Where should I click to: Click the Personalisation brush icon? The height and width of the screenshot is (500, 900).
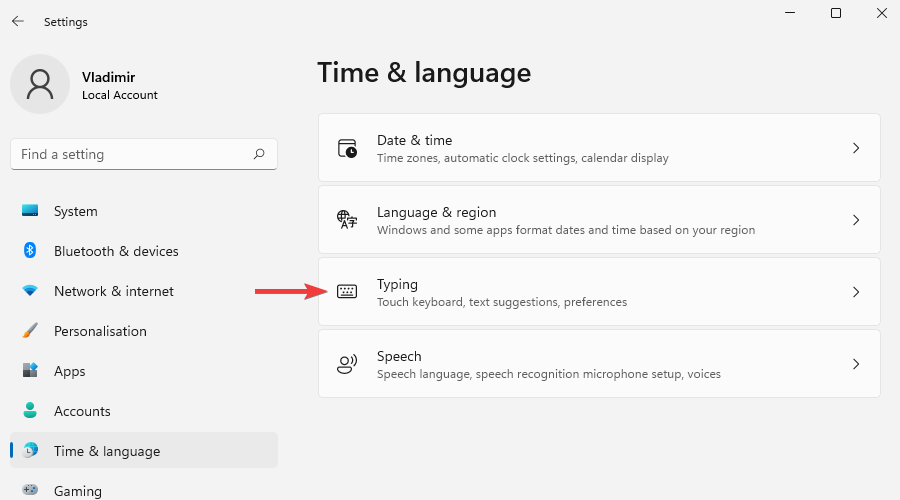[x=30, y=331]
